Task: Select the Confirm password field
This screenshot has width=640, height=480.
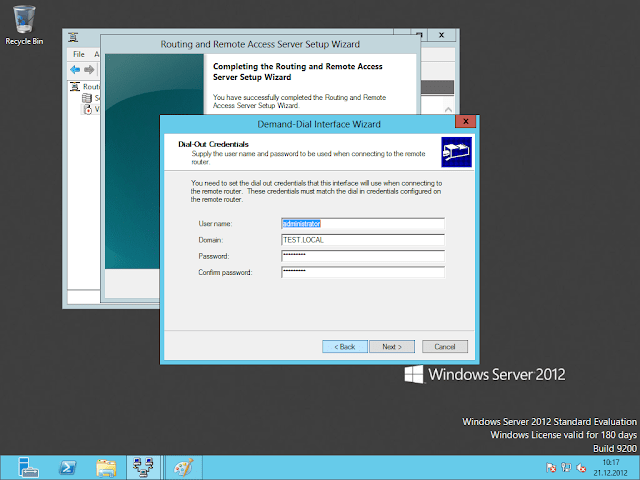Action: tap(362, 272)
